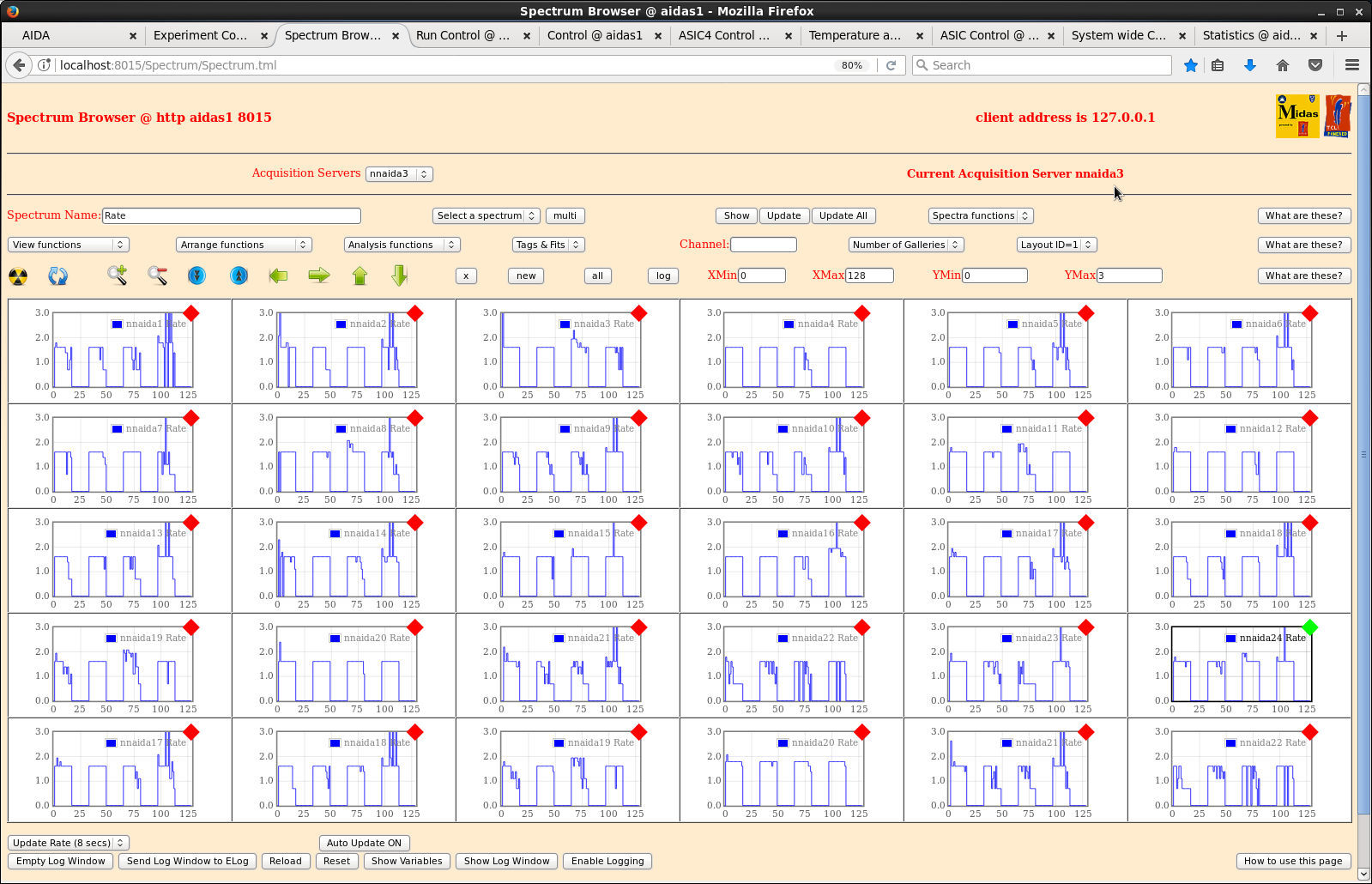Toggle the red diamond on nnaida3 Rate spectrum
Image resolution: width=1372 pixels, height=884 pixels.
click(x=639, y=313)
